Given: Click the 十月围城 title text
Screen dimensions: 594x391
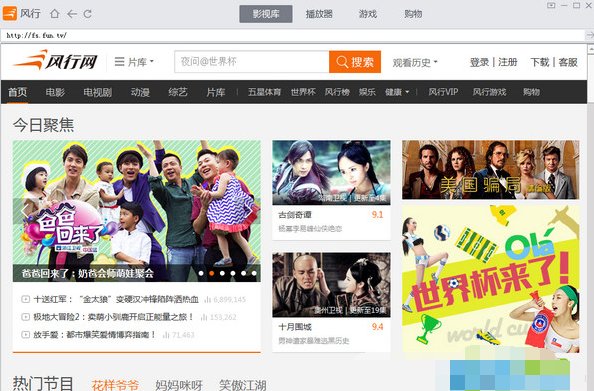Looking at the screenshot, I should coord(295,327).
